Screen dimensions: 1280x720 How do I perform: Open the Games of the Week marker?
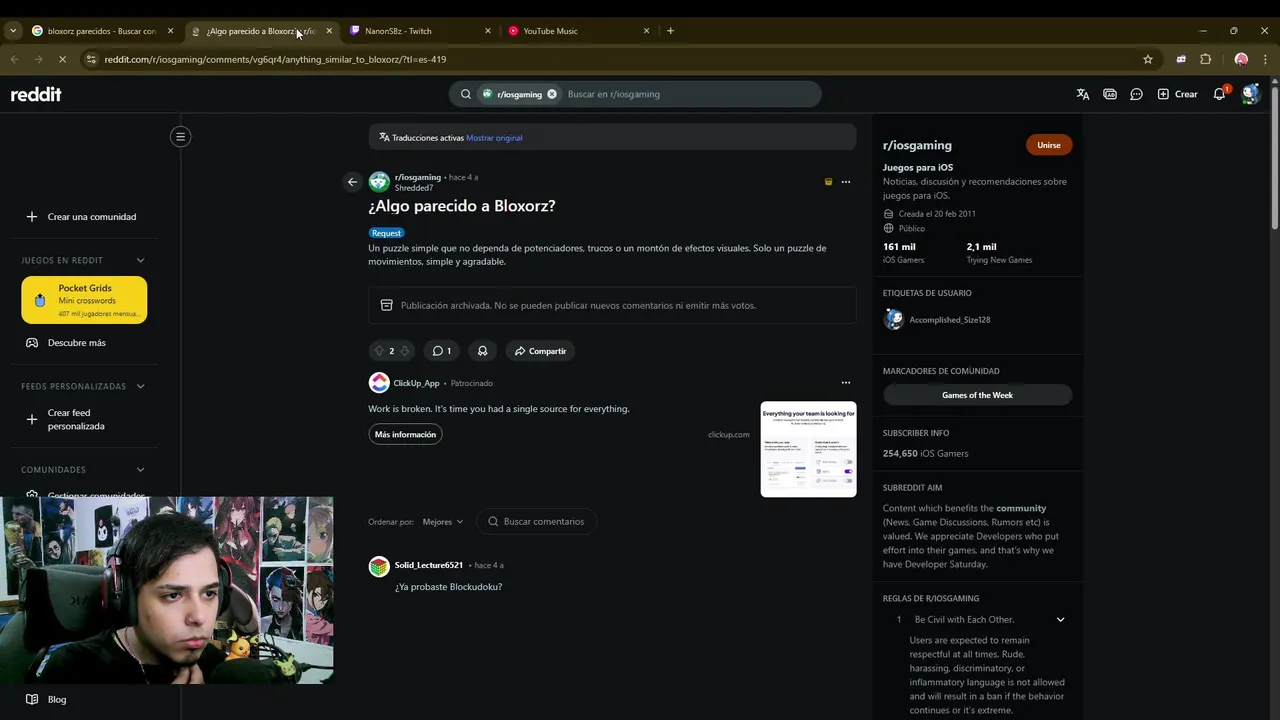pyautogui.click(x=977, y=395)
